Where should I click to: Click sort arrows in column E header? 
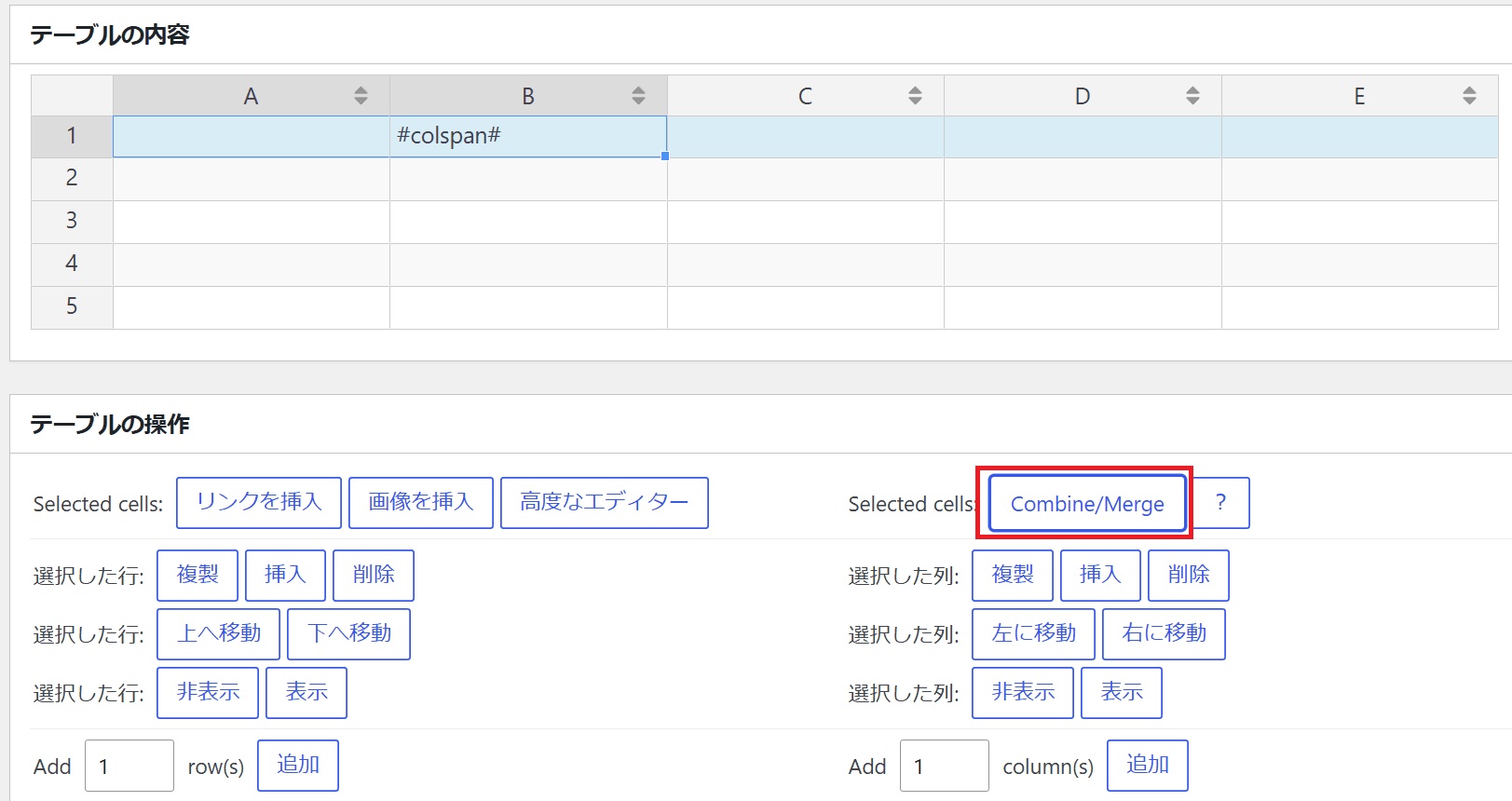(1469, 96)
